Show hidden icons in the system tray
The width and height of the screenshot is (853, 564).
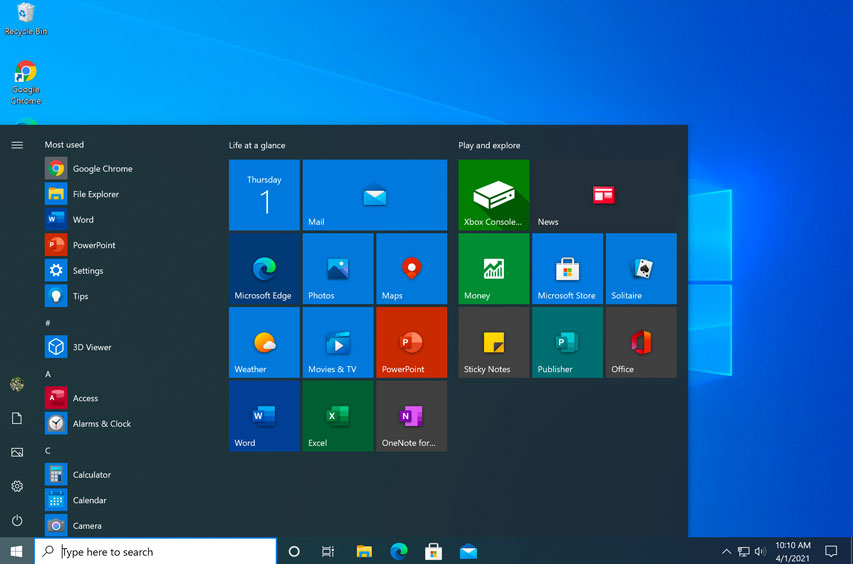click(x=726, y=552)
